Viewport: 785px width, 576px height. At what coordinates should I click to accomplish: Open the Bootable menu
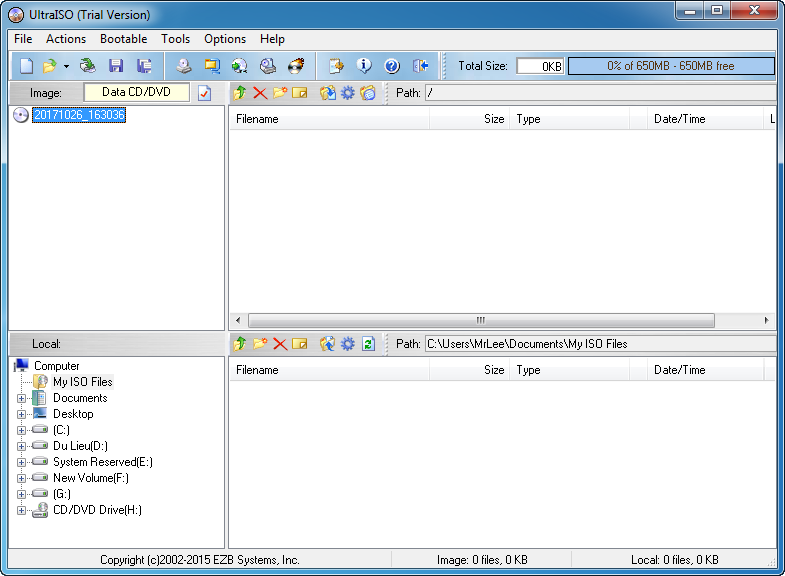coord(123,39)
